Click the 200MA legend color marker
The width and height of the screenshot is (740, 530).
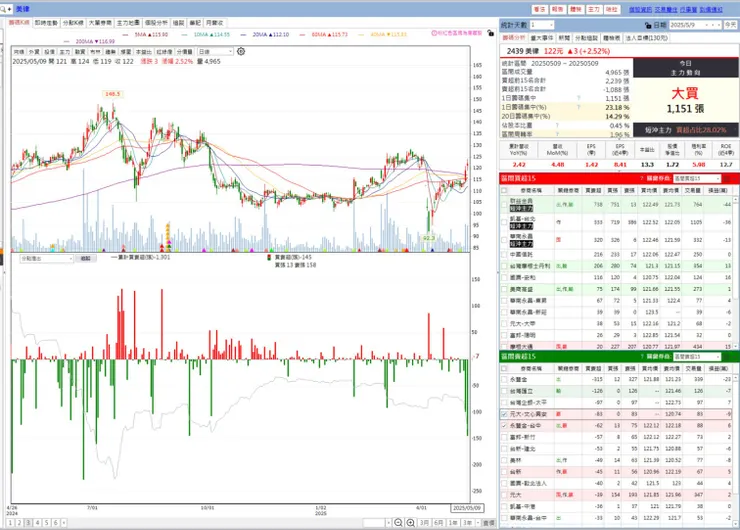pyautogui.click(x=66, y=42)
